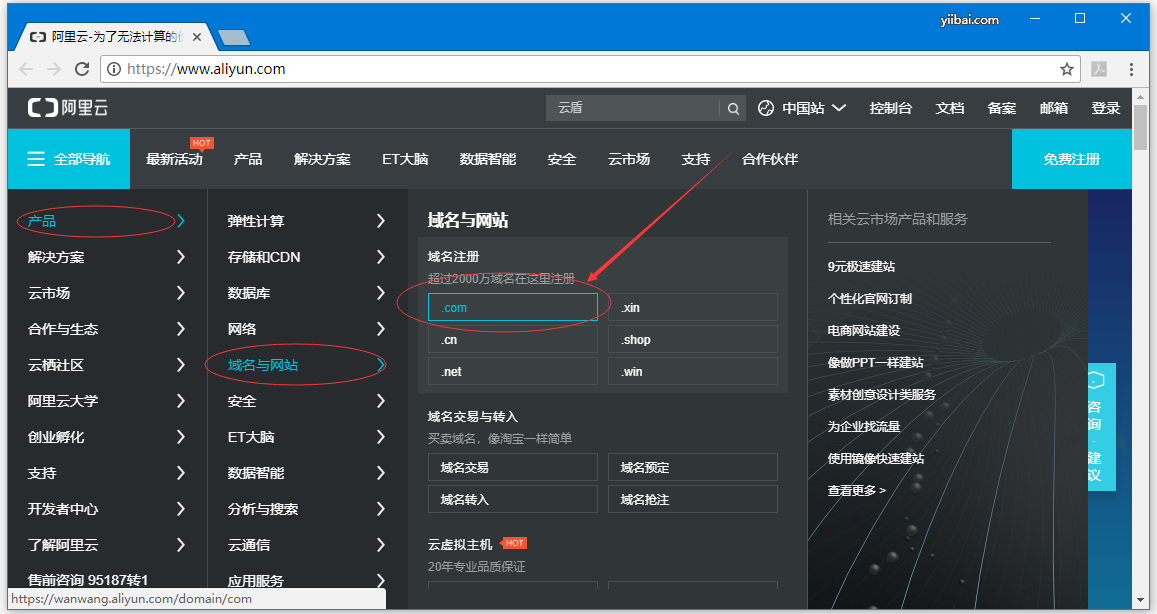Close the 阿里云 browser tab

tap(197, 37)
